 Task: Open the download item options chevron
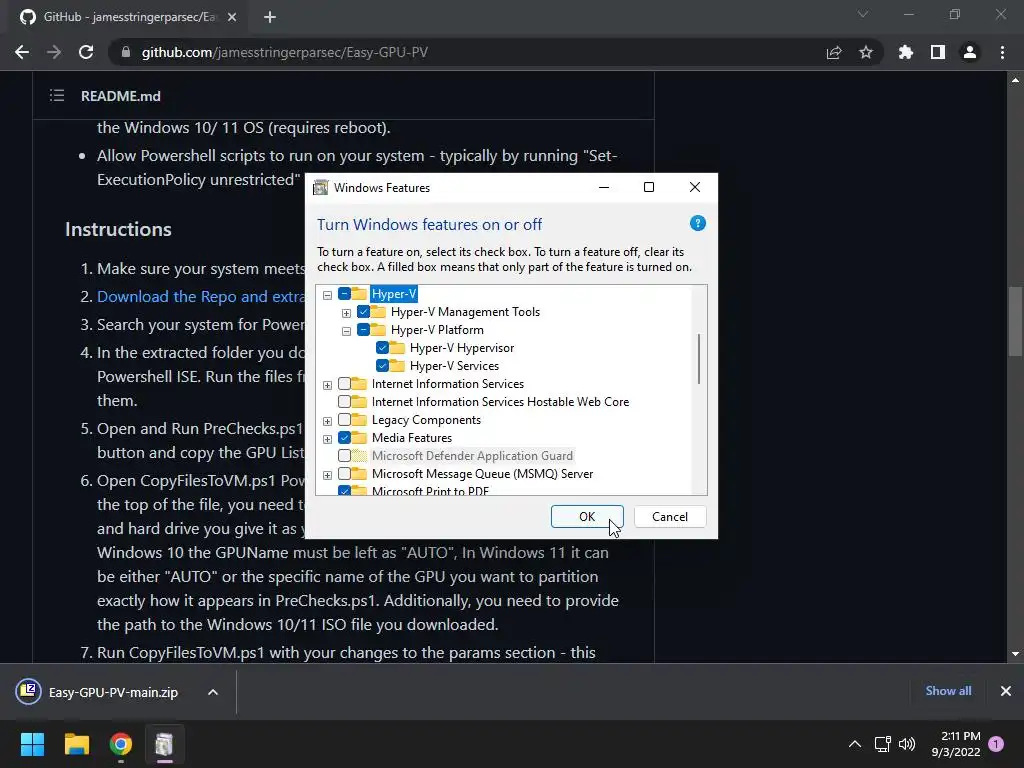tap(213, 692)
